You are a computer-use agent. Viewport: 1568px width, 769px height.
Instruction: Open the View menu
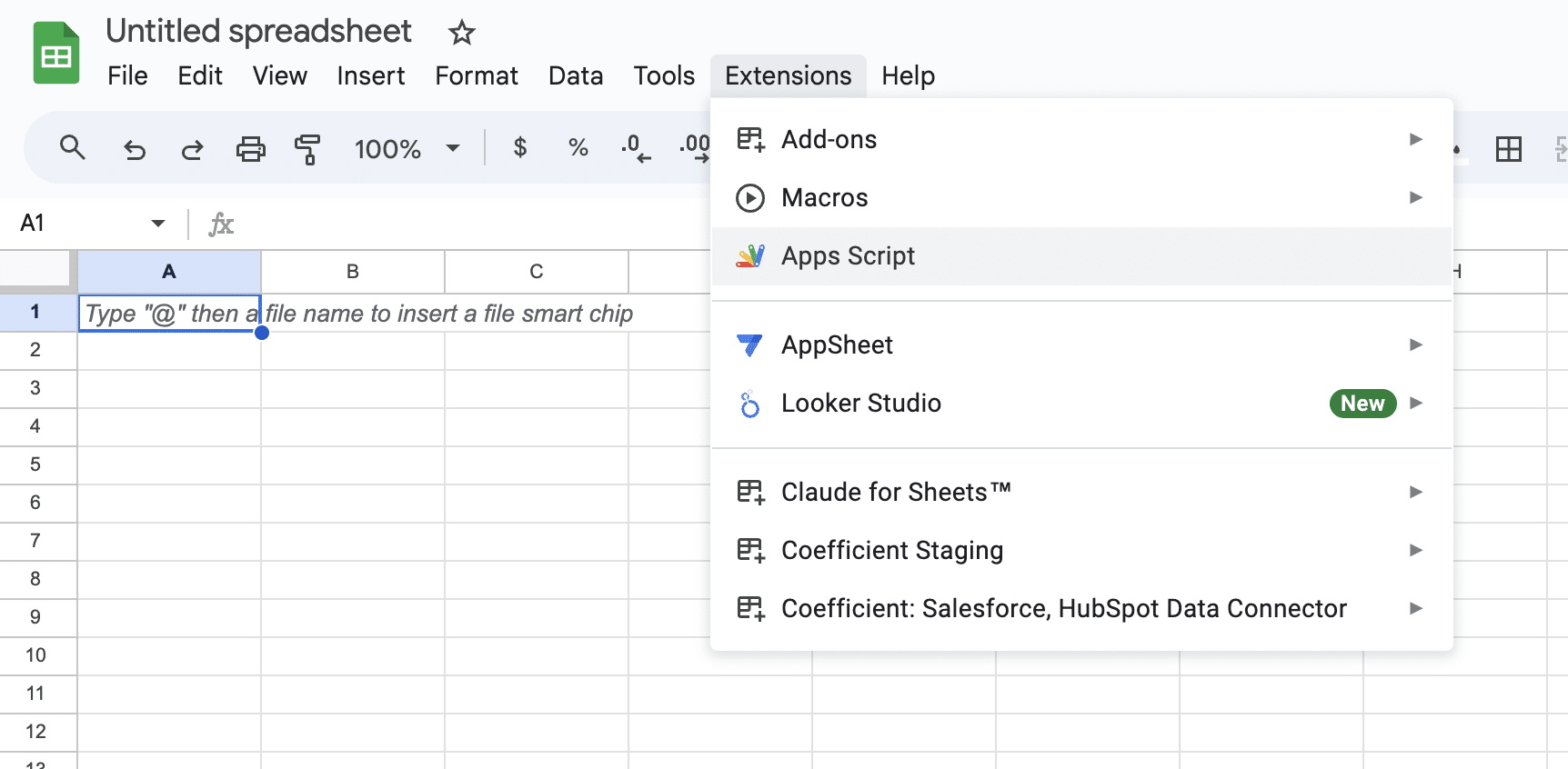(x=280, y=75)
